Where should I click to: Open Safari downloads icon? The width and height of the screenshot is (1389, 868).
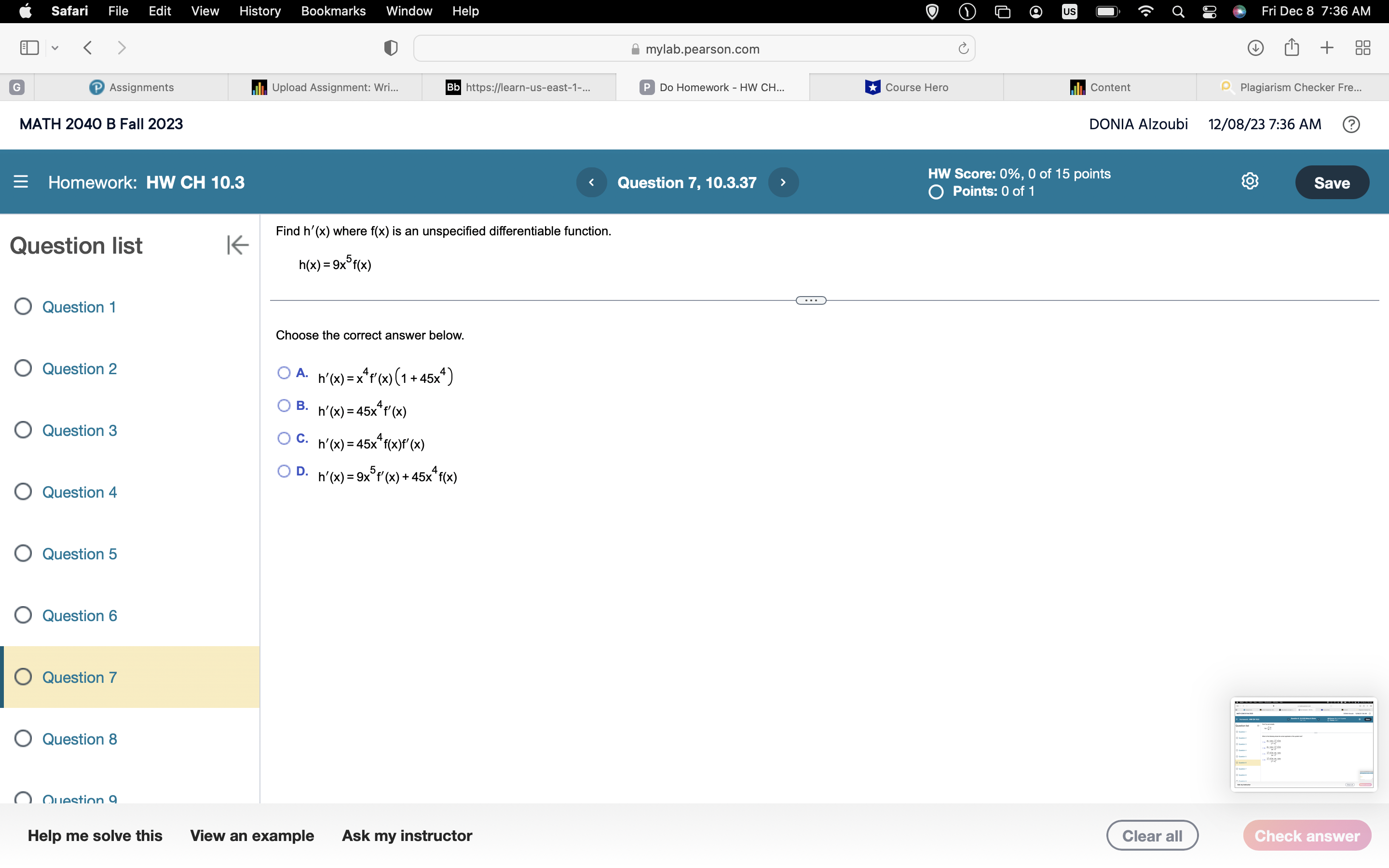[1255, 48]
